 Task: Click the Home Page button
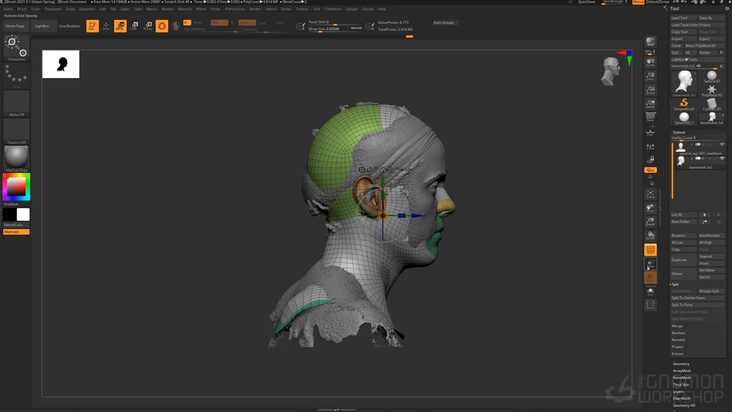tap(15, 26)
